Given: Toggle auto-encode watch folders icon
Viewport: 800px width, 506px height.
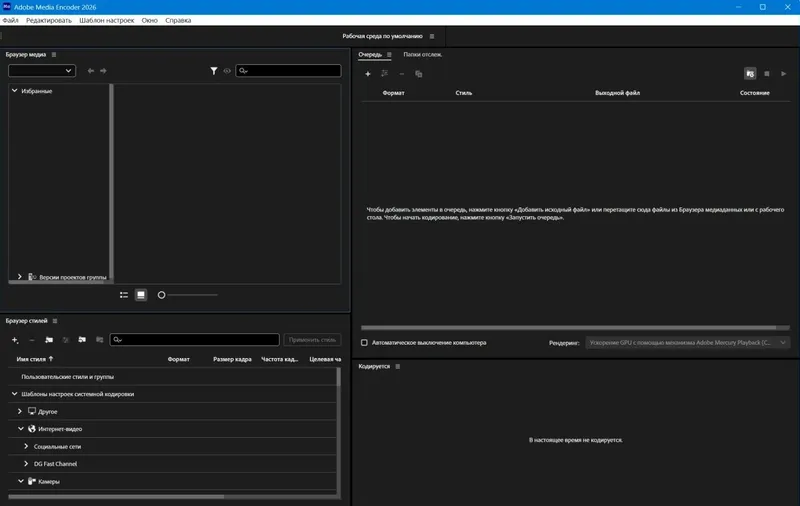Looking at the screenshot, I should tap(750, 74).
